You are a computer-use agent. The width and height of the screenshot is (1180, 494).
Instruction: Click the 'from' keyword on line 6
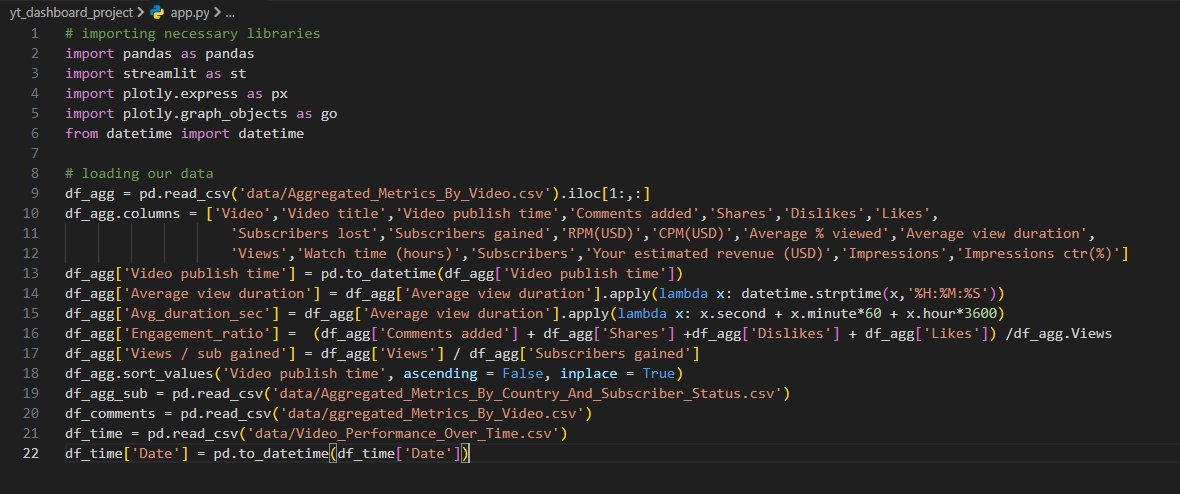[x=82, y=134]
